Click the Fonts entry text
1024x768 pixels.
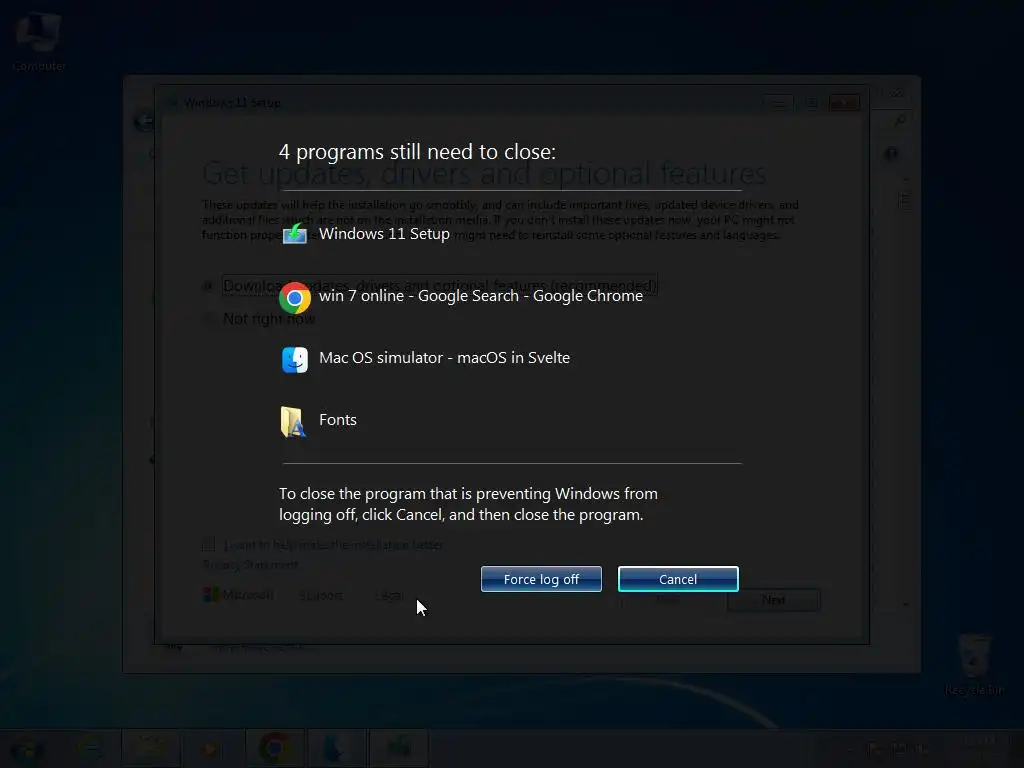338,420
